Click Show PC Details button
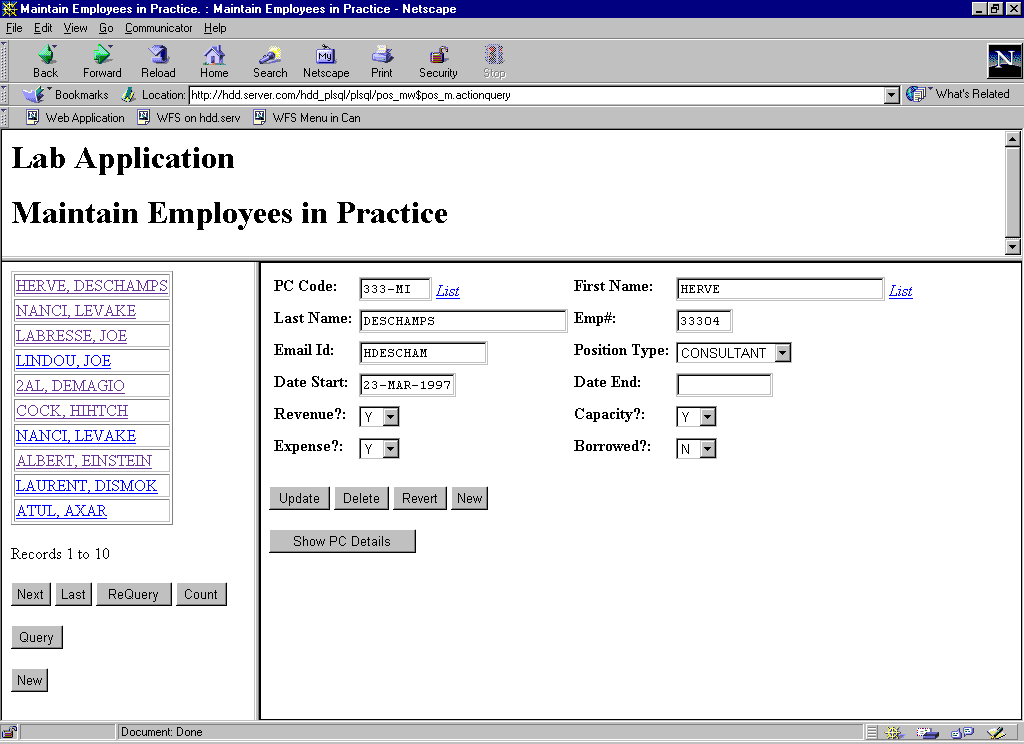The width and height of the screenshot is (1024, 744). point(342,541)
